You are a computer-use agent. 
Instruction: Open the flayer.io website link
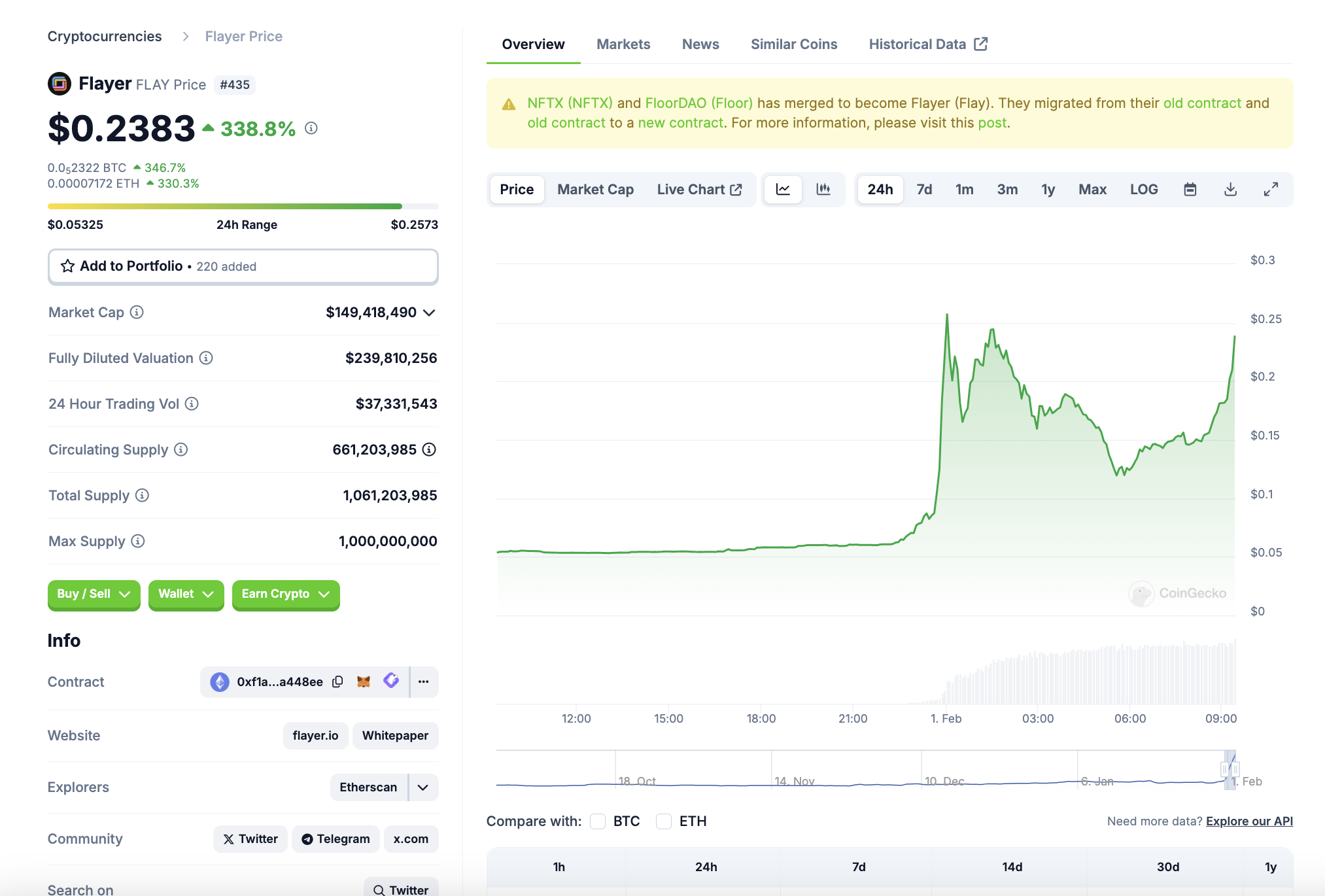(315, 736)
